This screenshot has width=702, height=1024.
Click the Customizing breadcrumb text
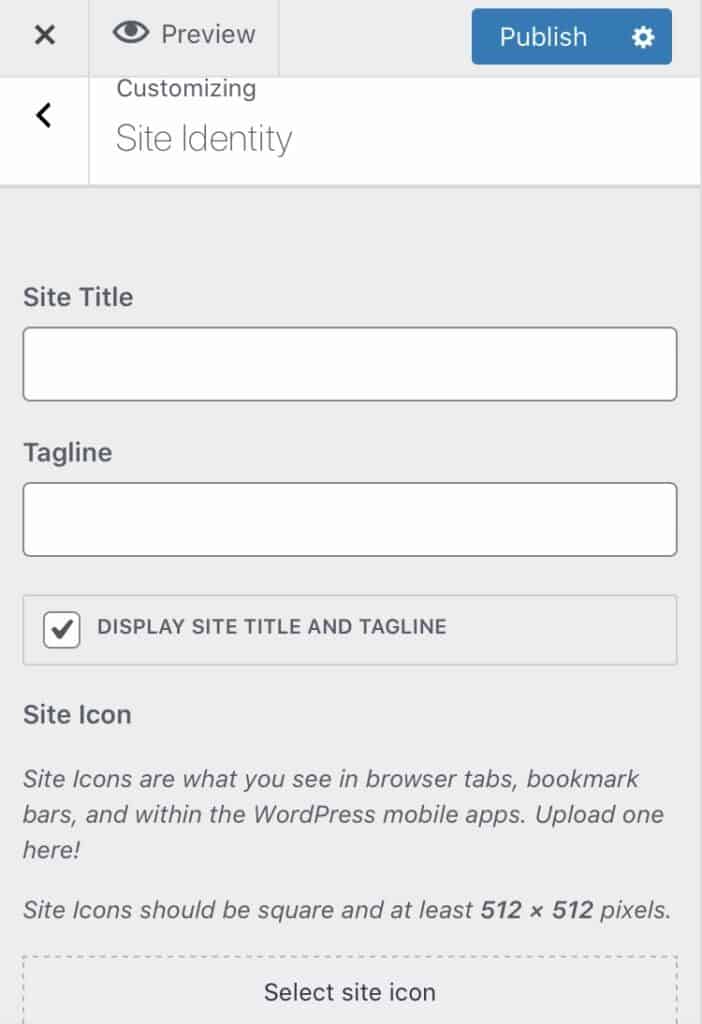pyautogui.click(x=186, y=88)
